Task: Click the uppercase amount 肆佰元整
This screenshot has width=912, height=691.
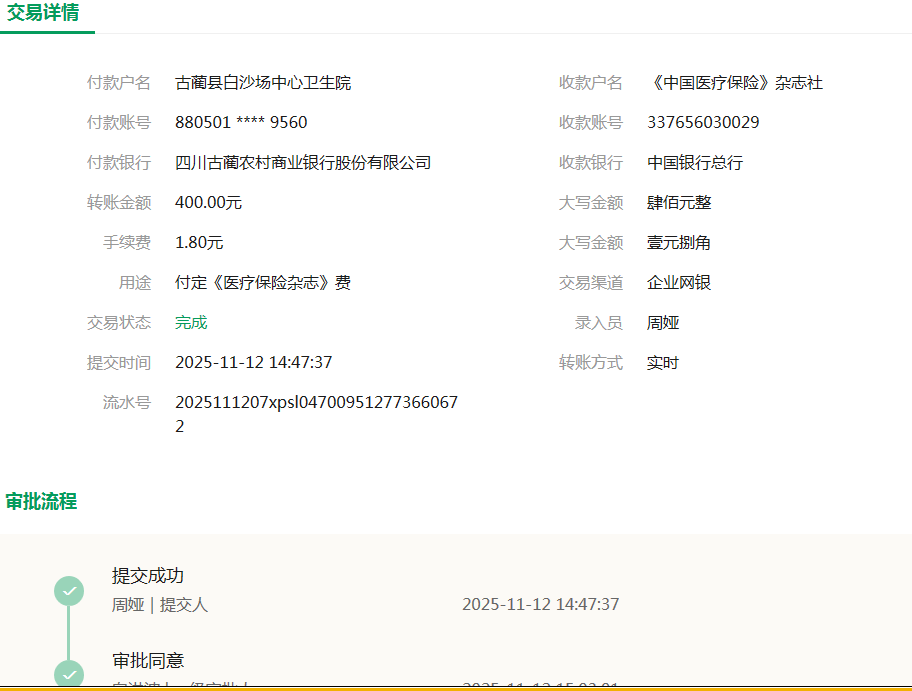Action: click(x=679, y=203)
